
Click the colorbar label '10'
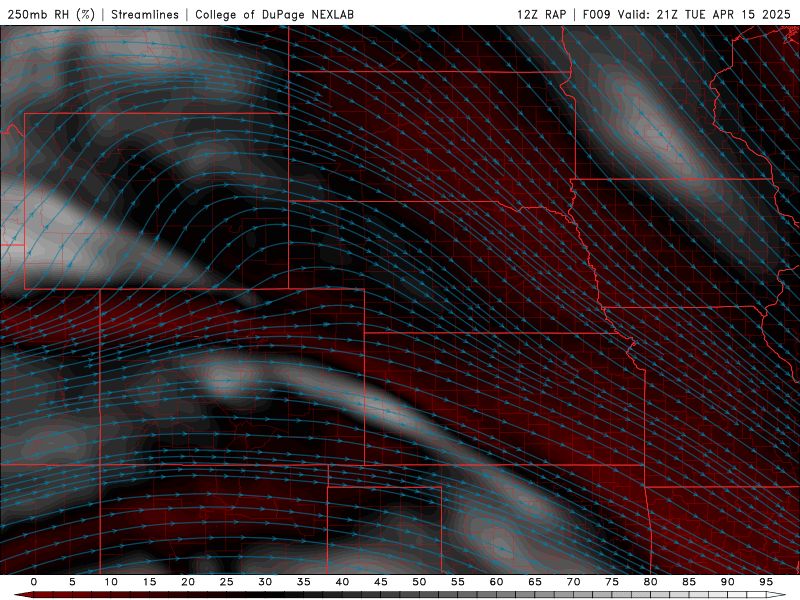click(x=111, y=582)
